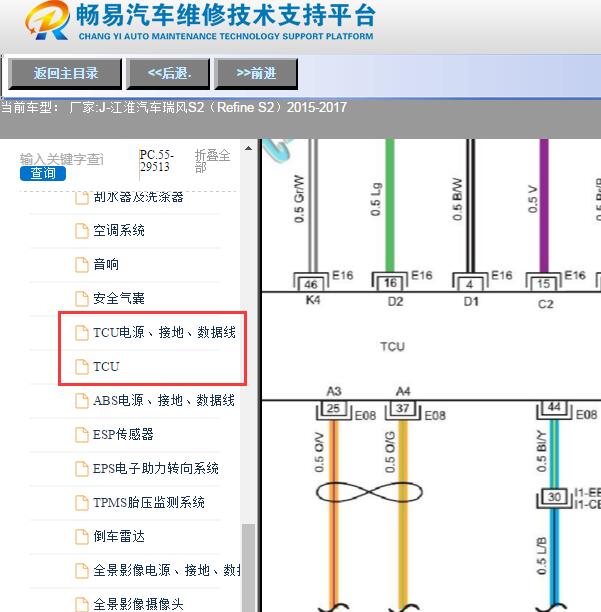The height and width of the screenshot is (612, 601).
Task: Click the 0.5 Gr/W wire label
Action: (x=299, y=199)
